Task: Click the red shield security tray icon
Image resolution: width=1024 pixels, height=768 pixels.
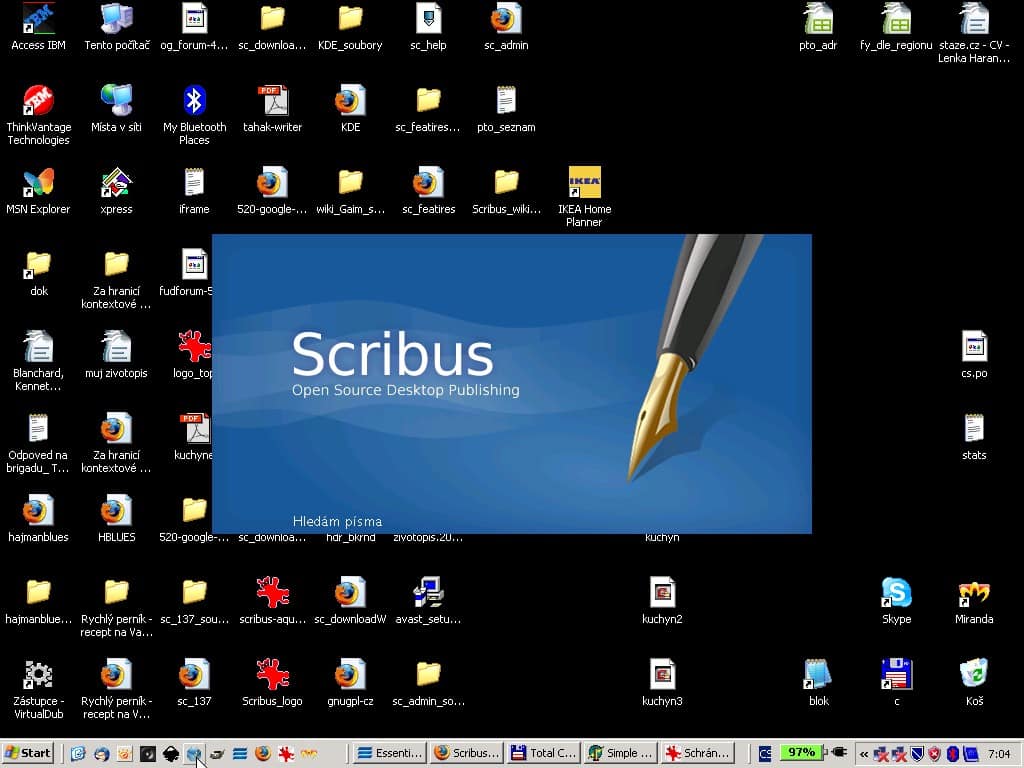Action: 935,754
